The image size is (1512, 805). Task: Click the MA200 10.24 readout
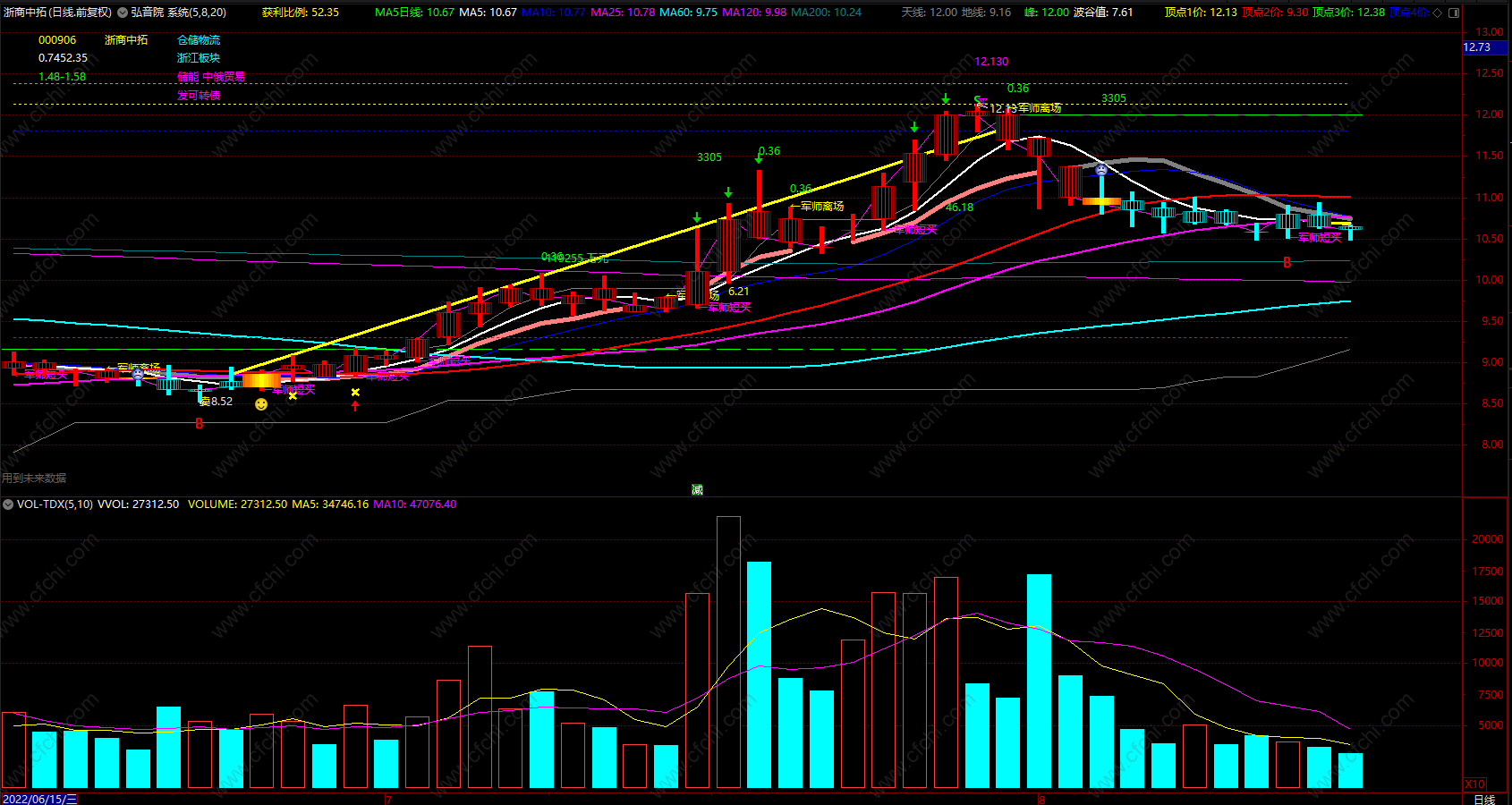pyautogui.click(x=827, y=13)
